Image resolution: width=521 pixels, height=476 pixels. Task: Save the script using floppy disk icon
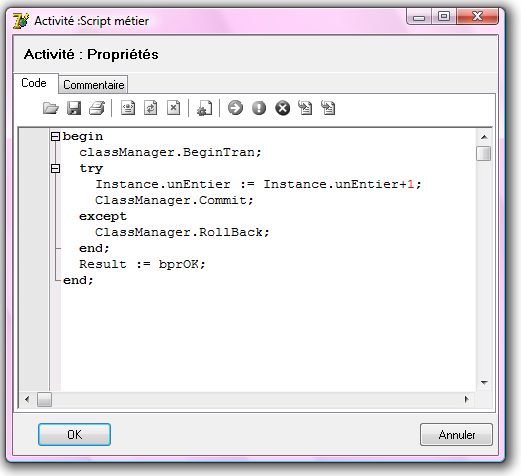click(74, 108)
